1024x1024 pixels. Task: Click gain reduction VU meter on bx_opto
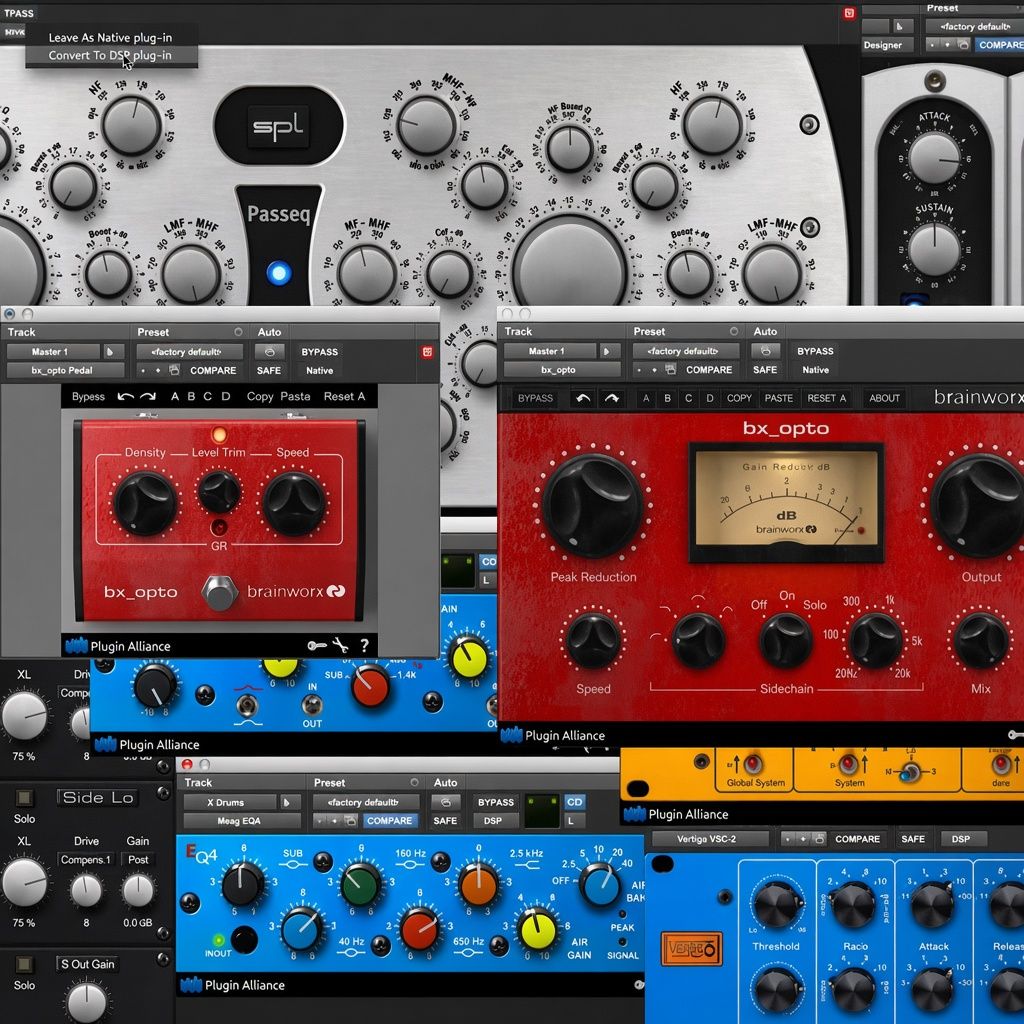coord(786,503)
